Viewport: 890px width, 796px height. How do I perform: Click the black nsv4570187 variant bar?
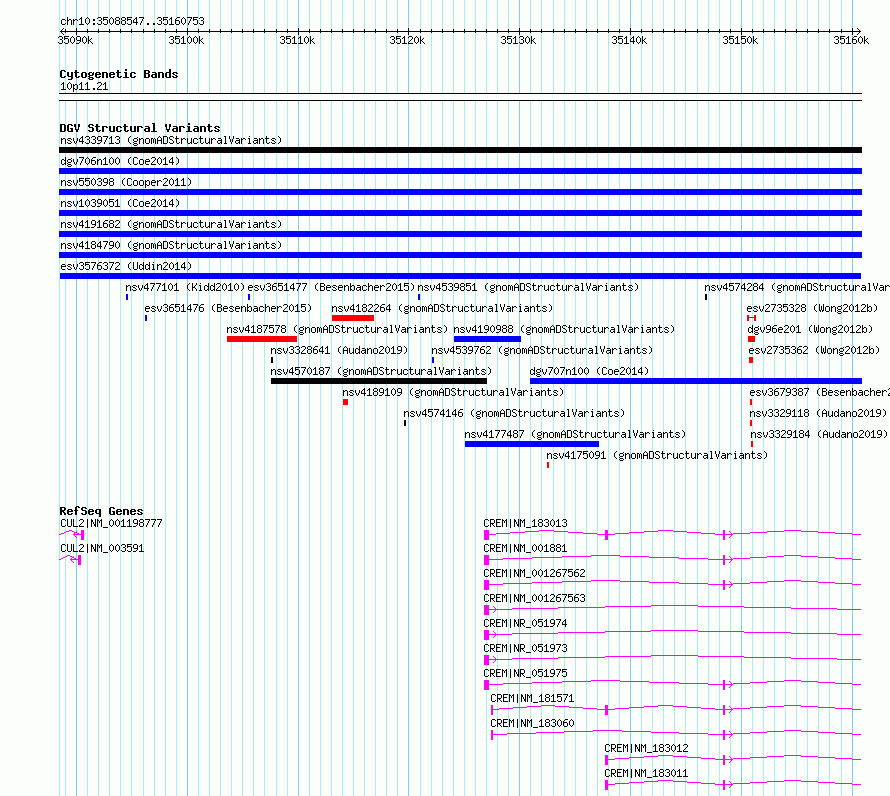379,381
